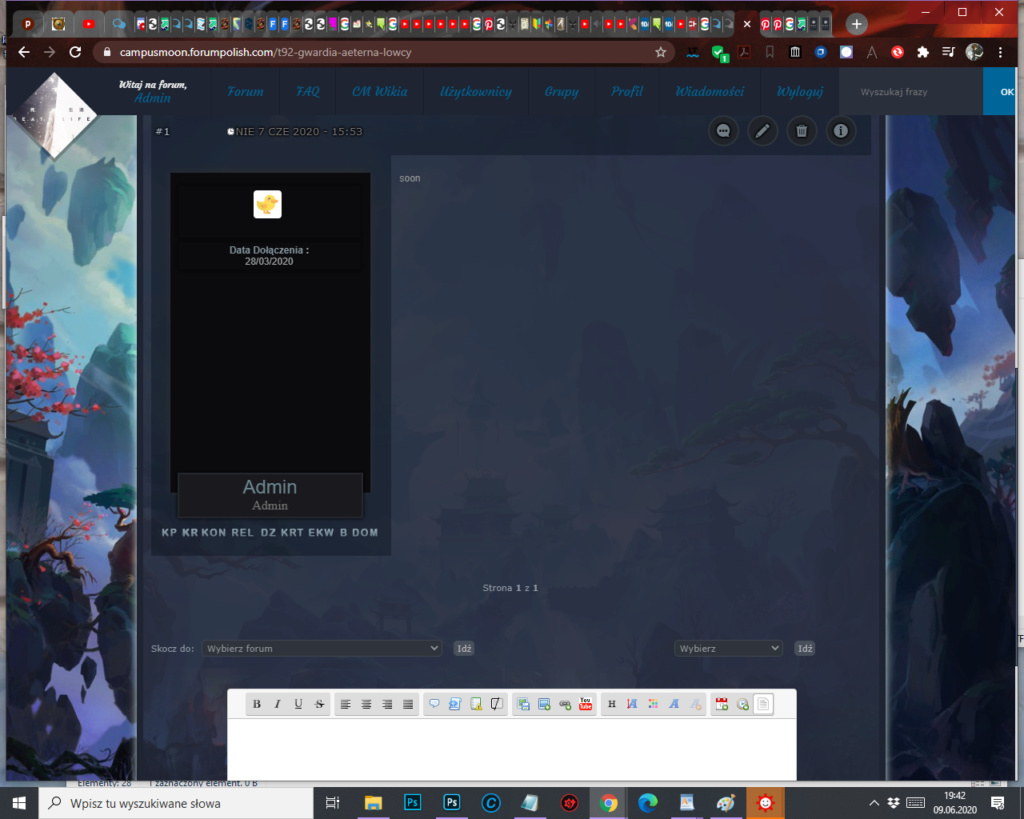Click the heading H button in editor
The width and height of the screenshot is (1024, 819).
pos(612,704)
